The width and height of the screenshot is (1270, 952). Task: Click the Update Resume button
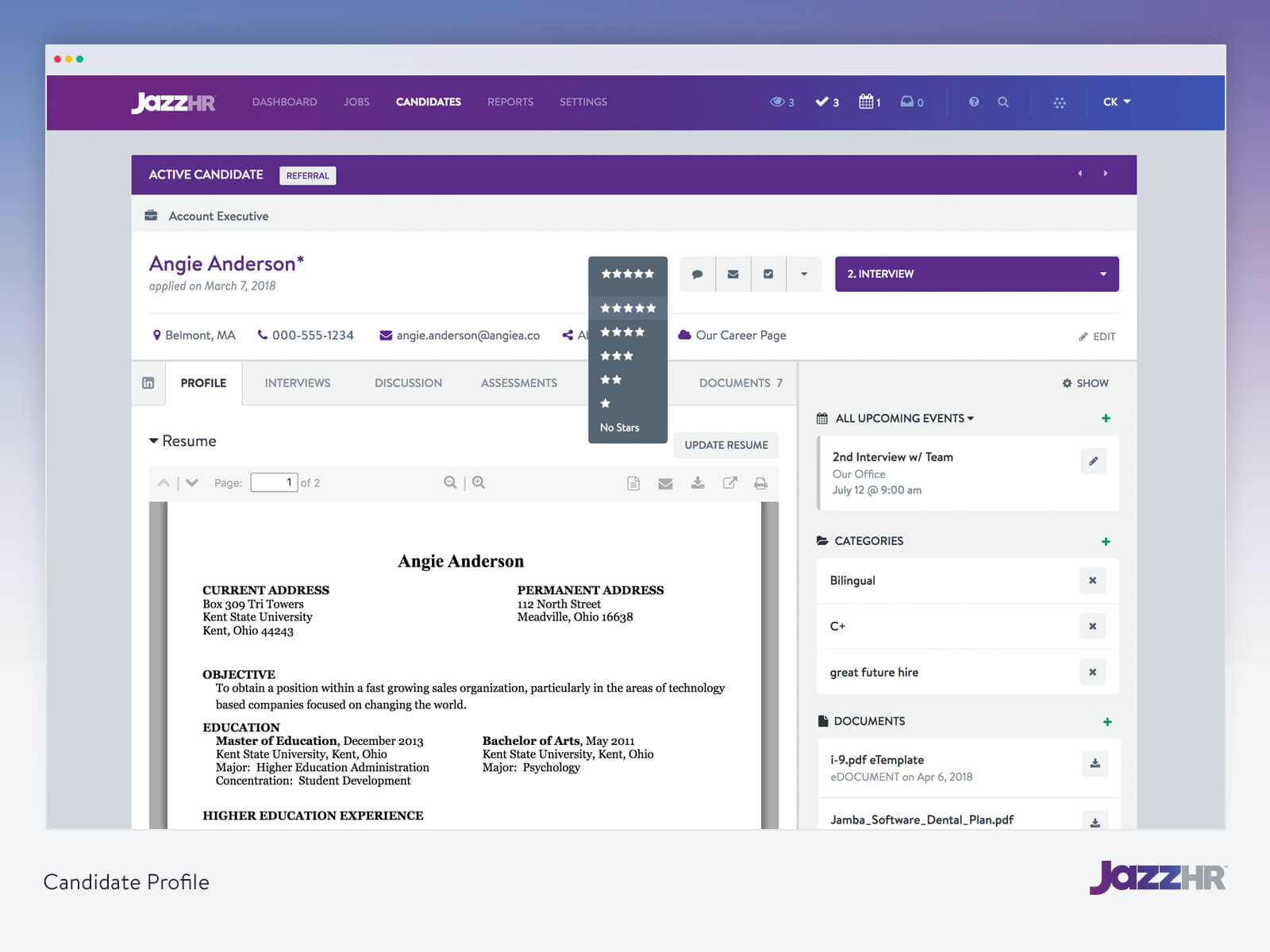726,445
